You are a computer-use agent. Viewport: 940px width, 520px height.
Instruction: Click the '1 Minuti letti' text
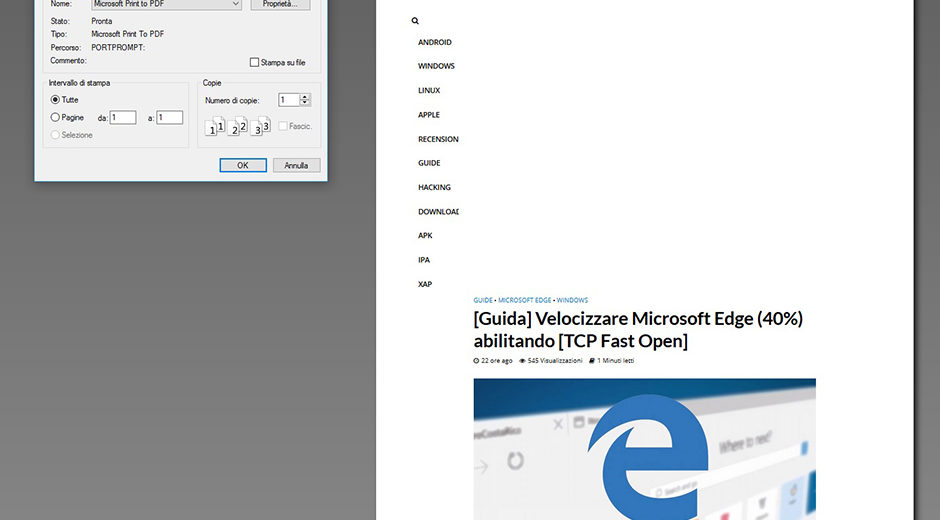(x=616, y=361)
